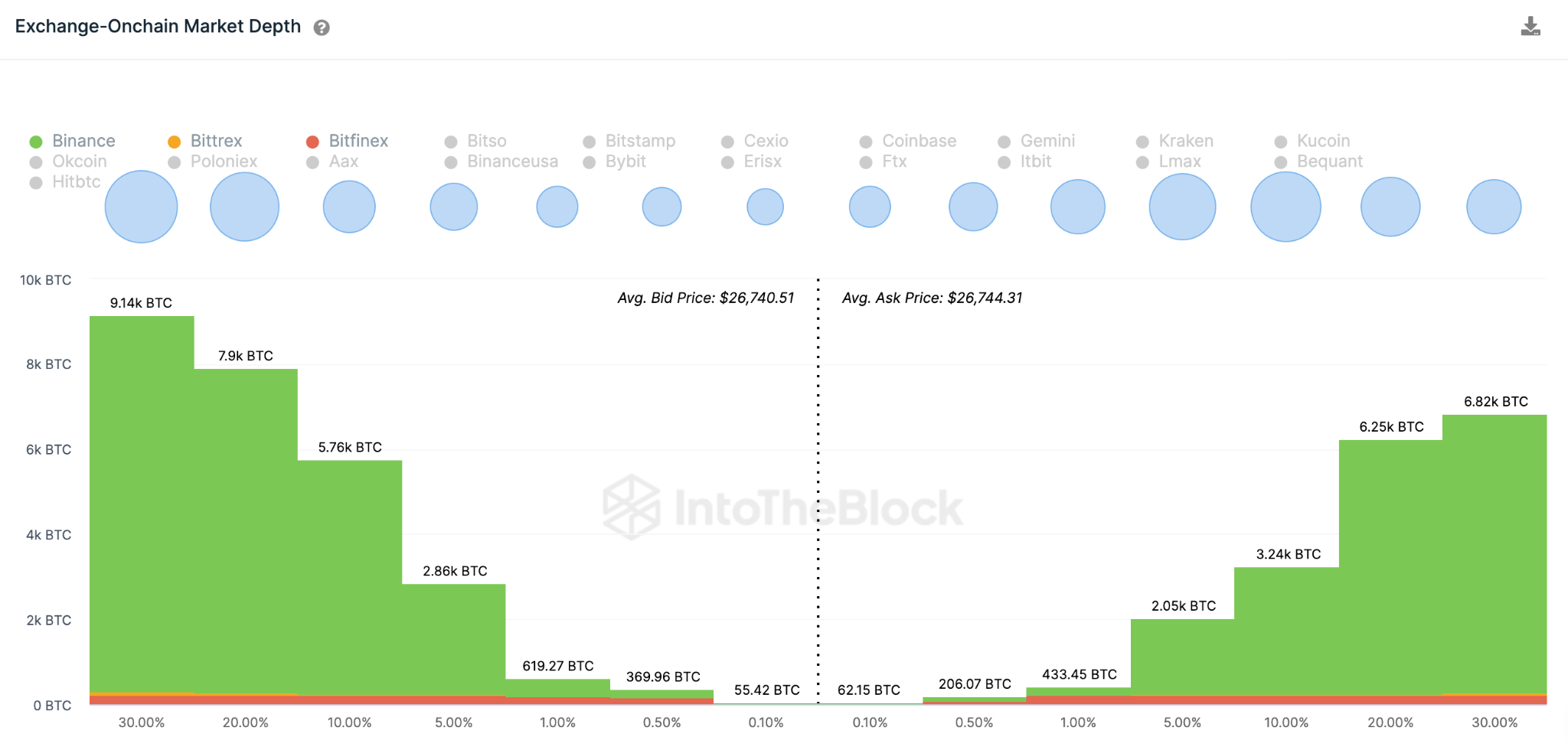Click the 6.82k BTC ask depth bar
The width and height of the screenshot is (1568, 750).
[x=1491, y=559]
